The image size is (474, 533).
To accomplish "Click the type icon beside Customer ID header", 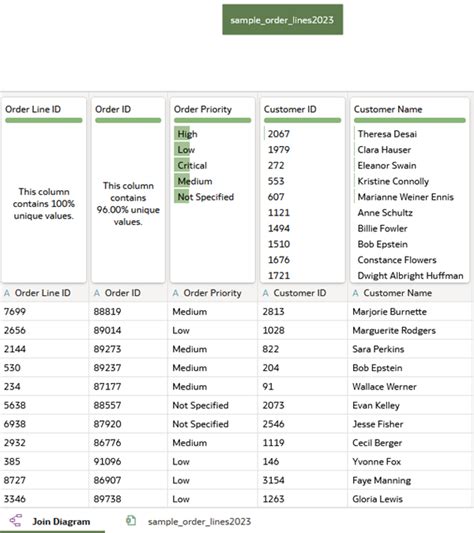I will [266, 293].
